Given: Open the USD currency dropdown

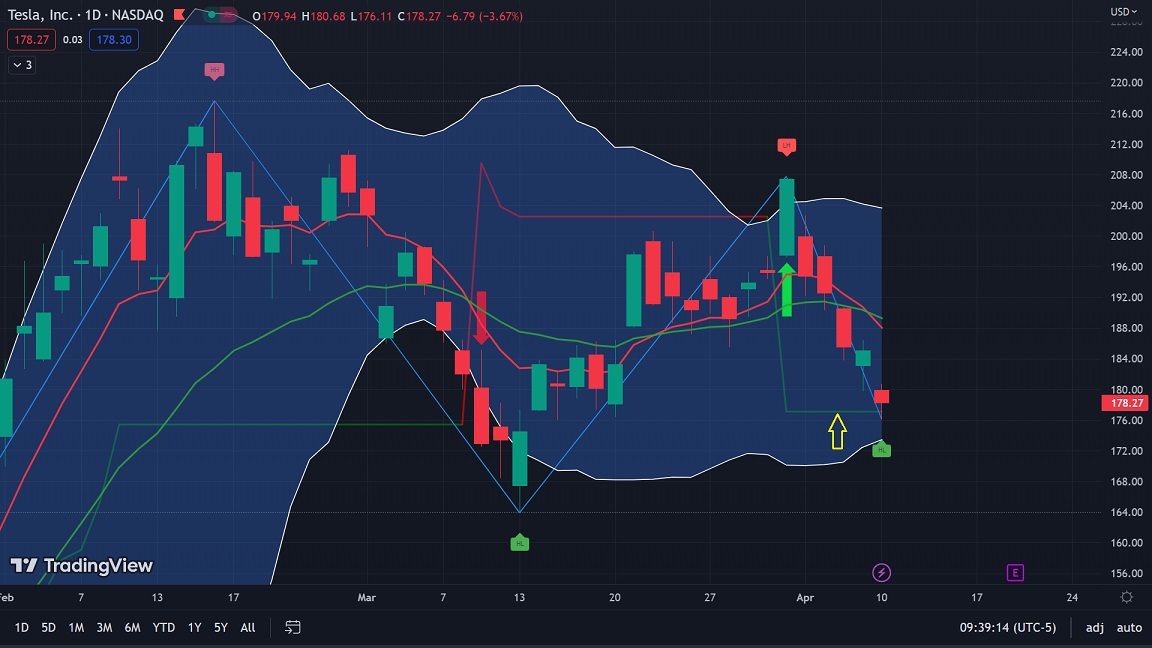Looking at the screenshot, I should click(1123, 12).
